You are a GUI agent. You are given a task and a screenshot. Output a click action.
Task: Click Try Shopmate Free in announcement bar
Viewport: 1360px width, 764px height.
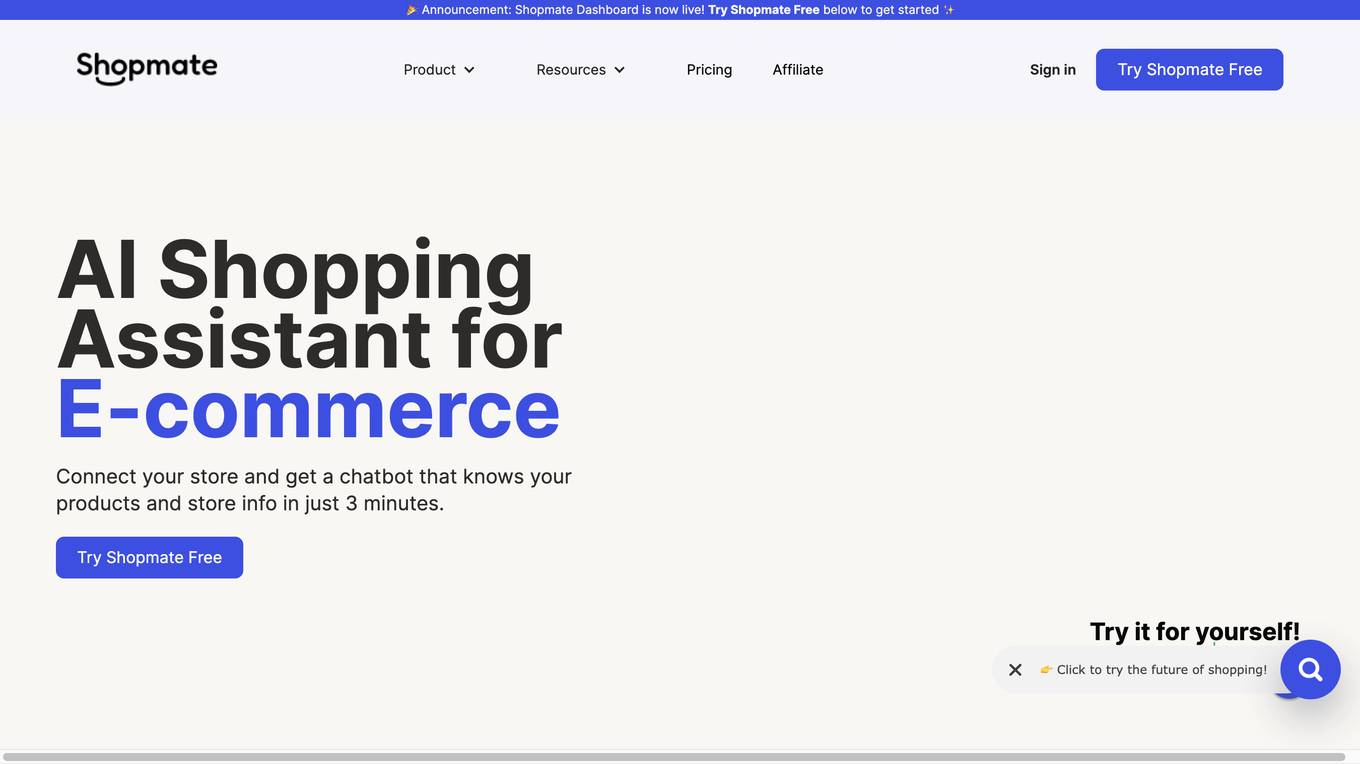(x=764, y=10)
